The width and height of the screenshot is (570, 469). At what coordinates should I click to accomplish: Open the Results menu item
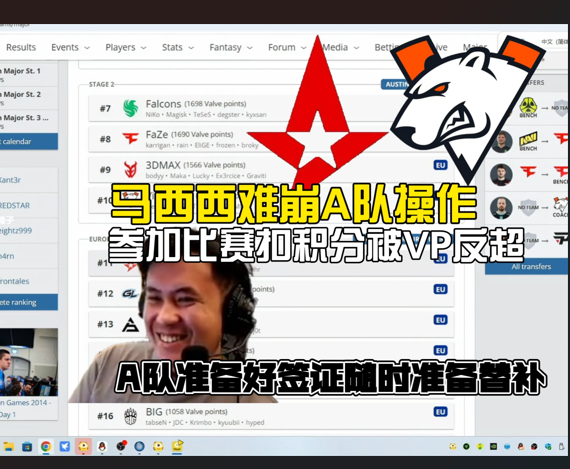pos(21,47)
